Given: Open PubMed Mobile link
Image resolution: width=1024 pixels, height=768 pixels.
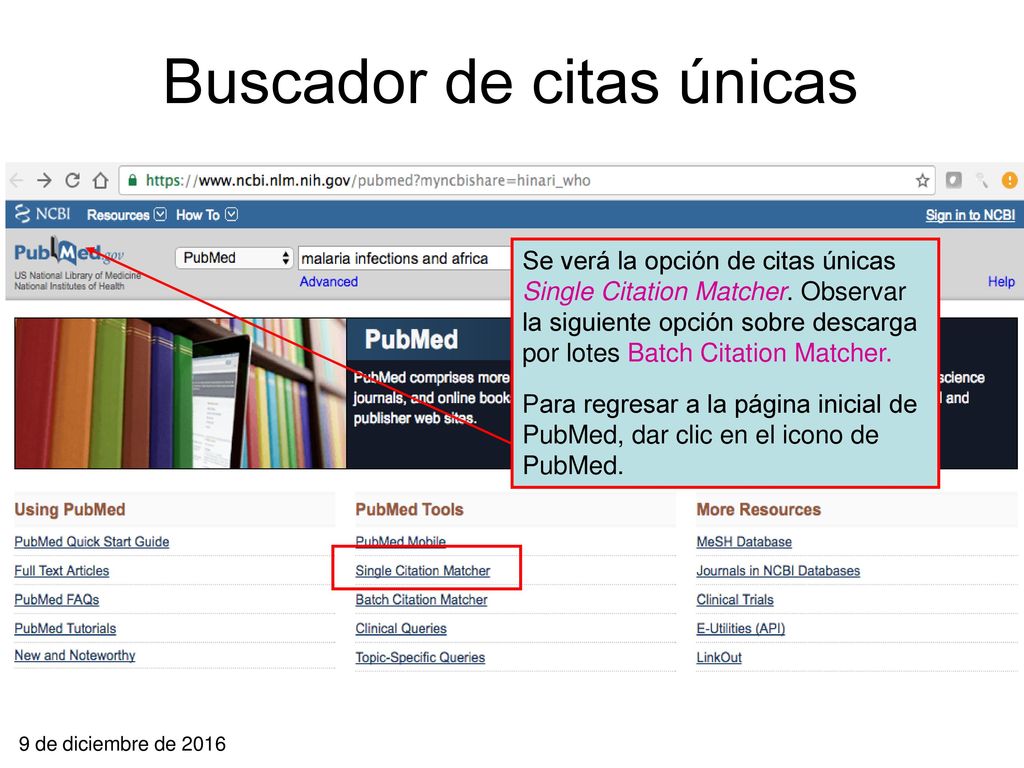Looking at the screenshot, I should [400, 541].
